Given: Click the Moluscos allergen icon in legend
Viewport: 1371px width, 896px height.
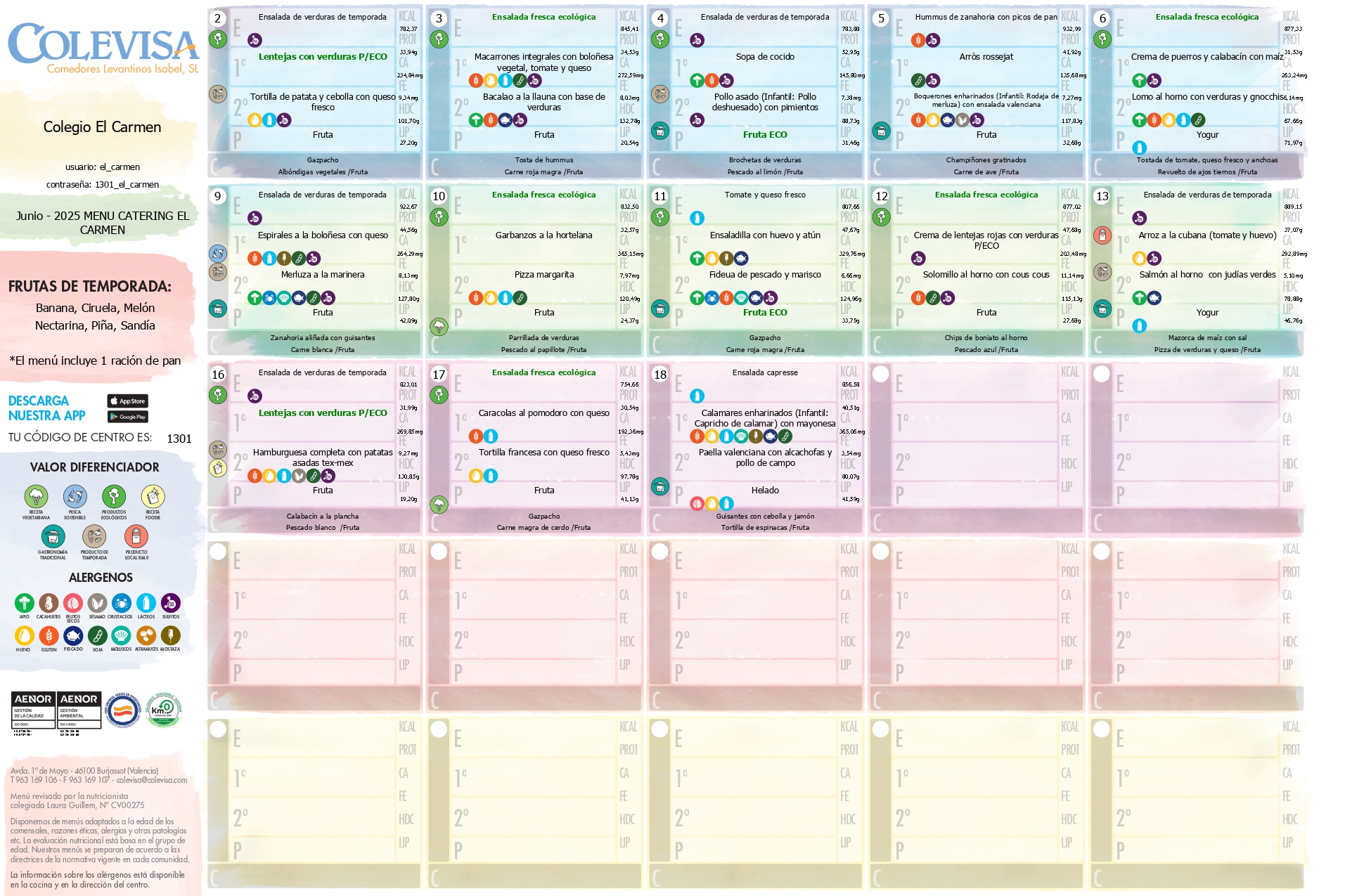Looking at the screenshot, I should click(122, 635).
